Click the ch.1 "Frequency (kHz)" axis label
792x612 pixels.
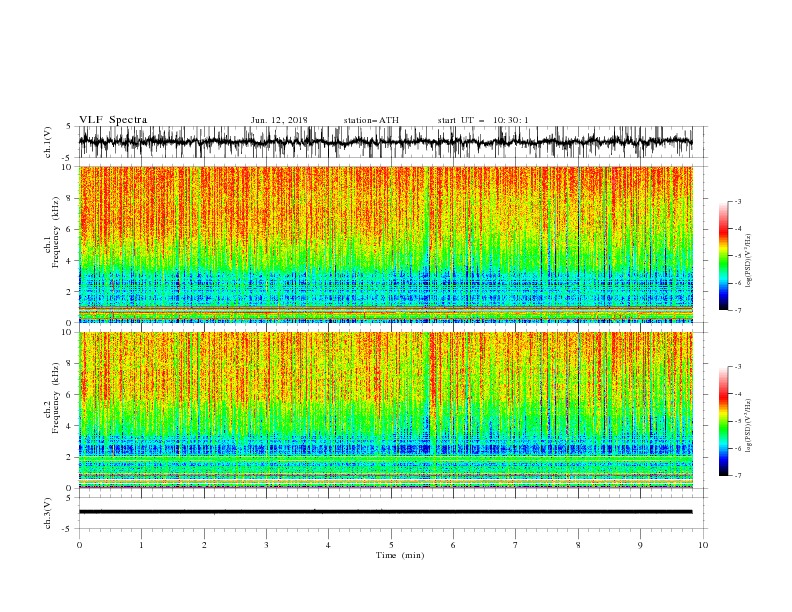click(56, 233)
